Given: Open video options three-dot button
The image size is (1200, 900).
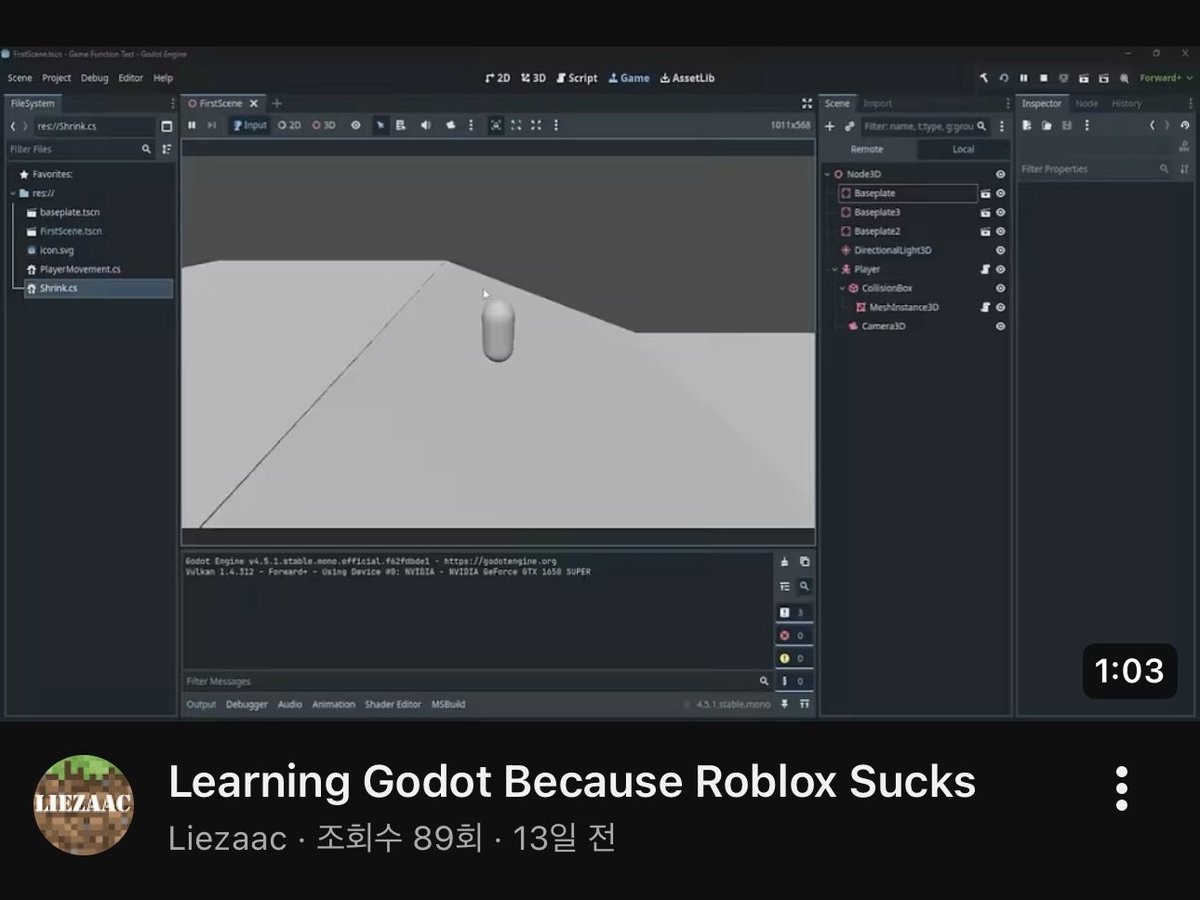Looking at the screenshot, I should [x=1122, y=788].
